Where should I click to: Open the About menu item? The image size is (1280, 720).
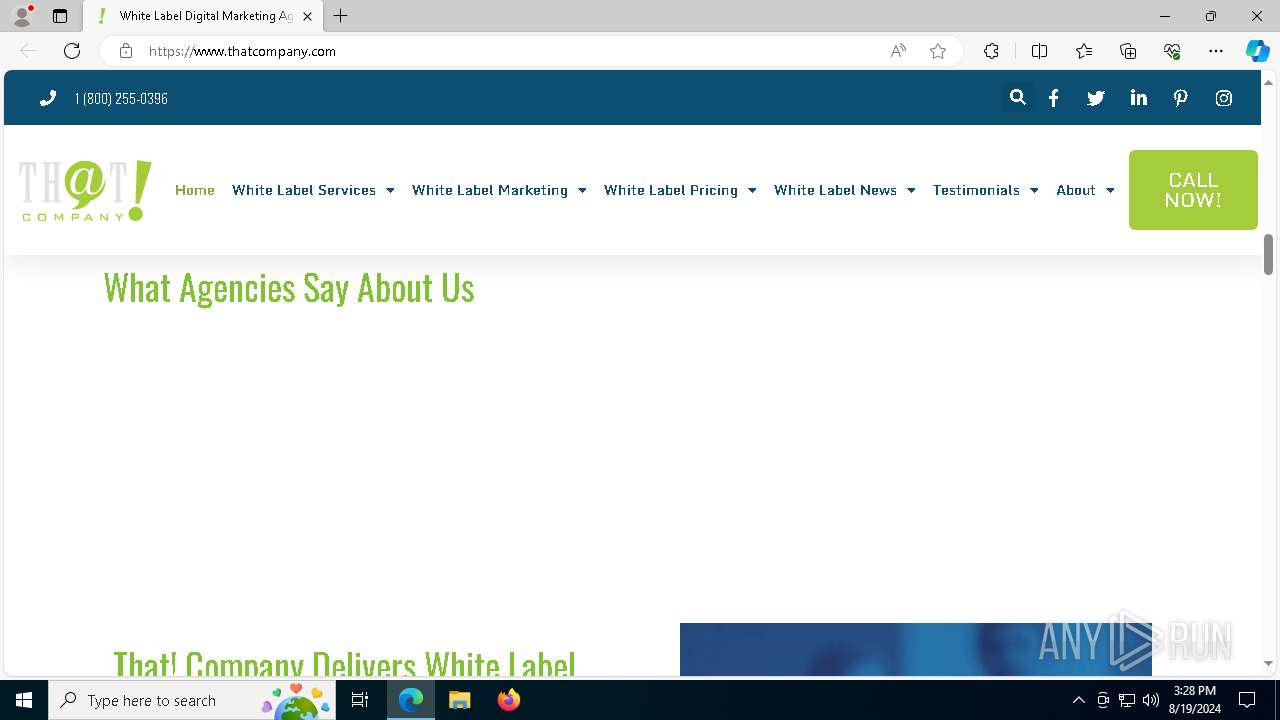click(1076, 190)
